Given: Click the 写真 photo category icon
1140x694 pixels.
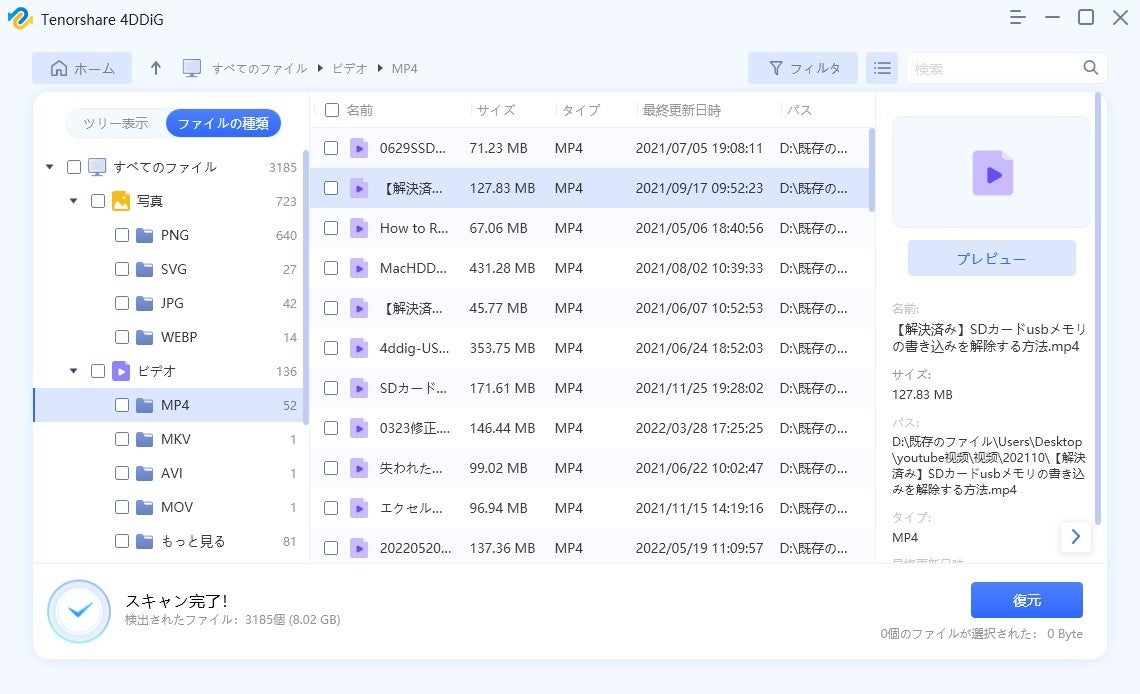Looking at the screenshot, I should coord(121,201).
